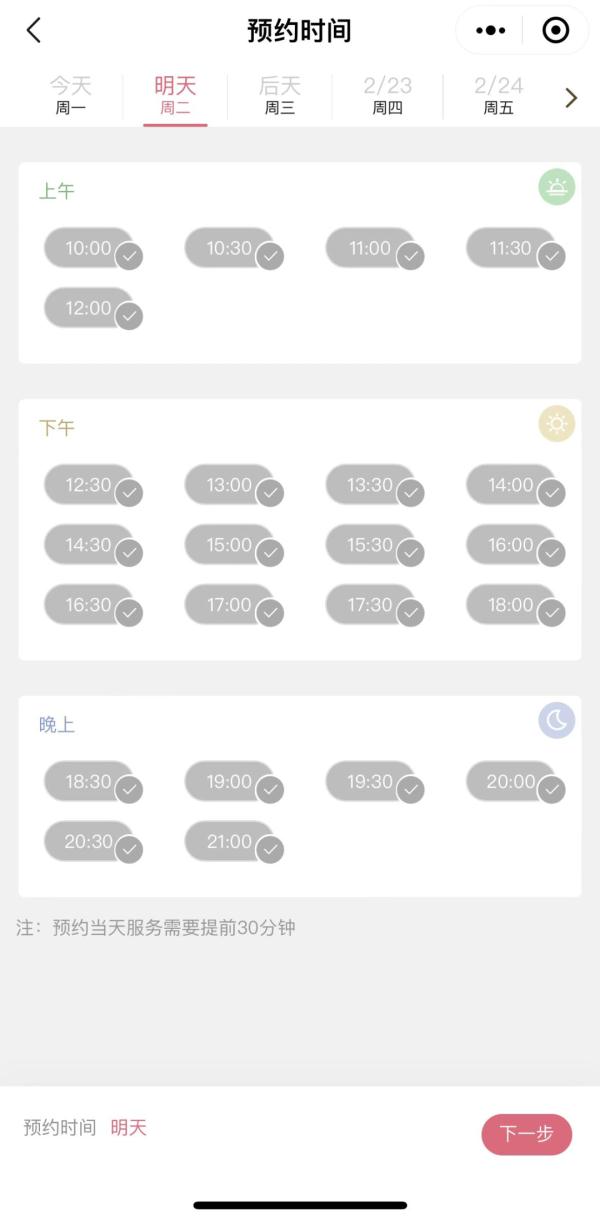
Task: Open the three-dot mini program menu
Action: coord(490,31)
